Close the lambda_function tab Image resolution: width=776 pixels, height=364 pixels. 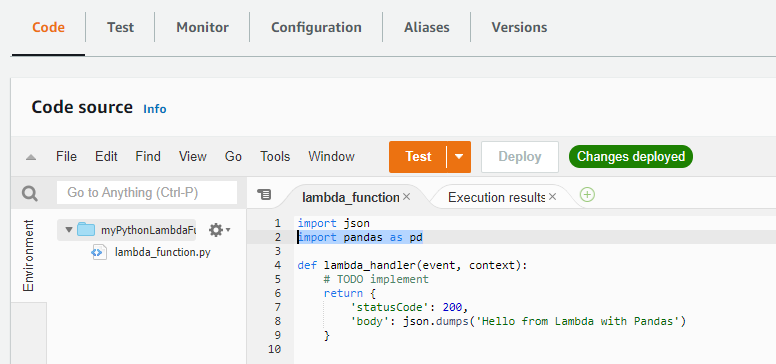pos(406,197)
